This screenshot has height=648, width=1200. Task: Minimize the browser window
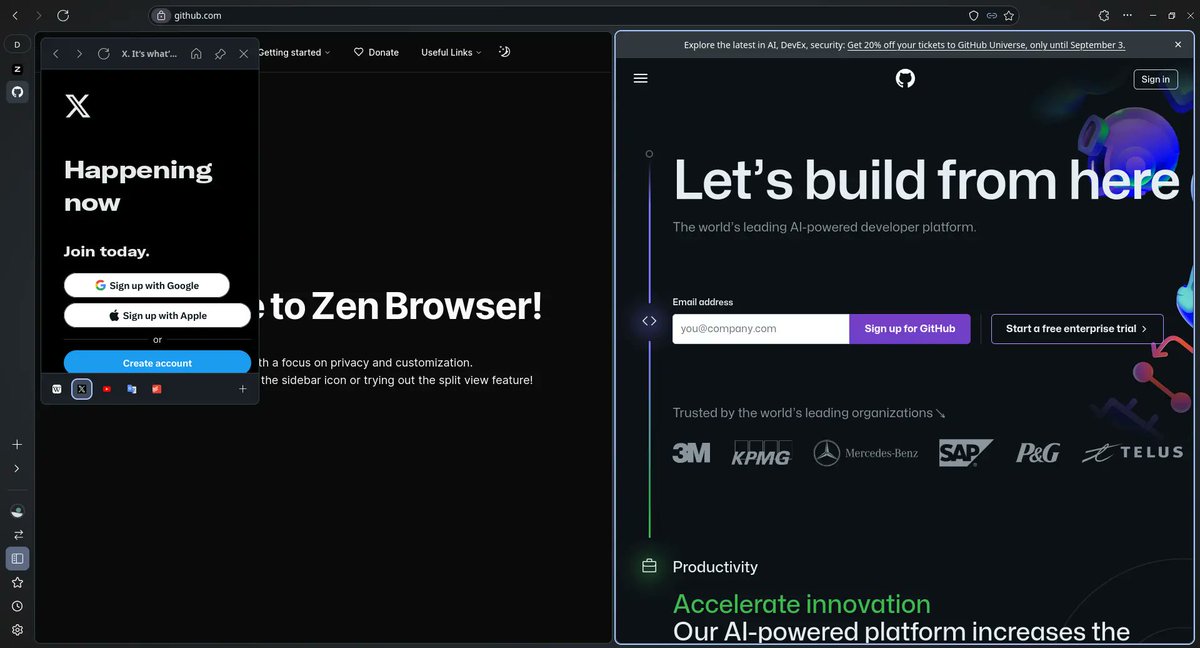[1151, 16]
